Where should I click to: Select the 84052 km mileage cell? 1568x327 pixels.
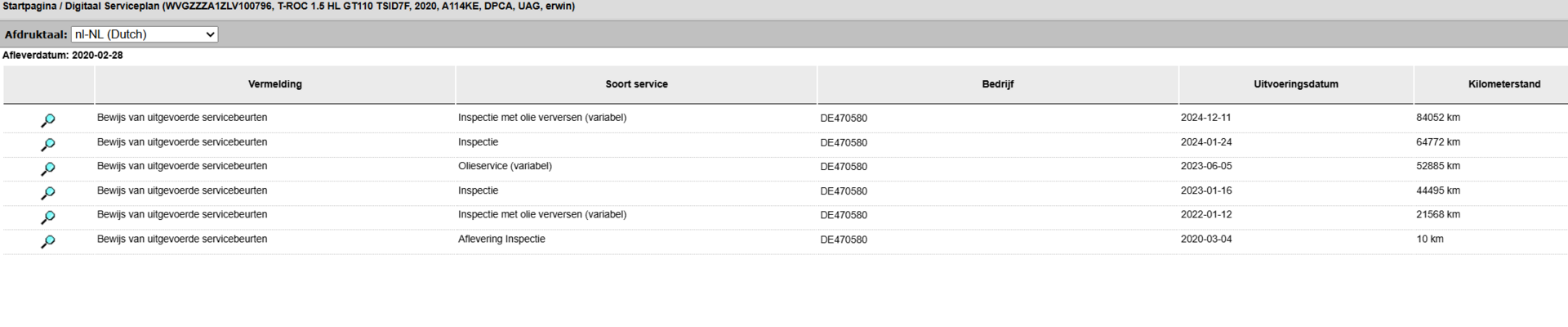coord(1438,118)
